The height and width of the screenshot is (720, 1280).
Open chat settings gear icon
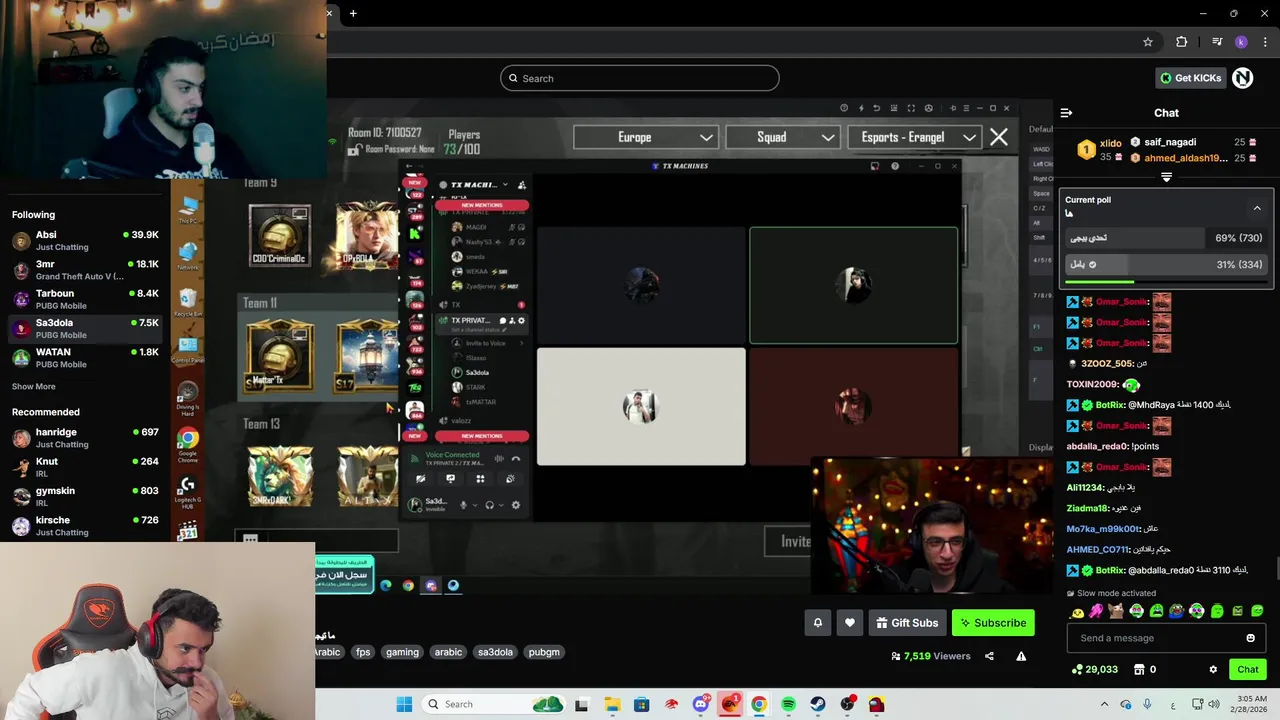[1213, 669]
